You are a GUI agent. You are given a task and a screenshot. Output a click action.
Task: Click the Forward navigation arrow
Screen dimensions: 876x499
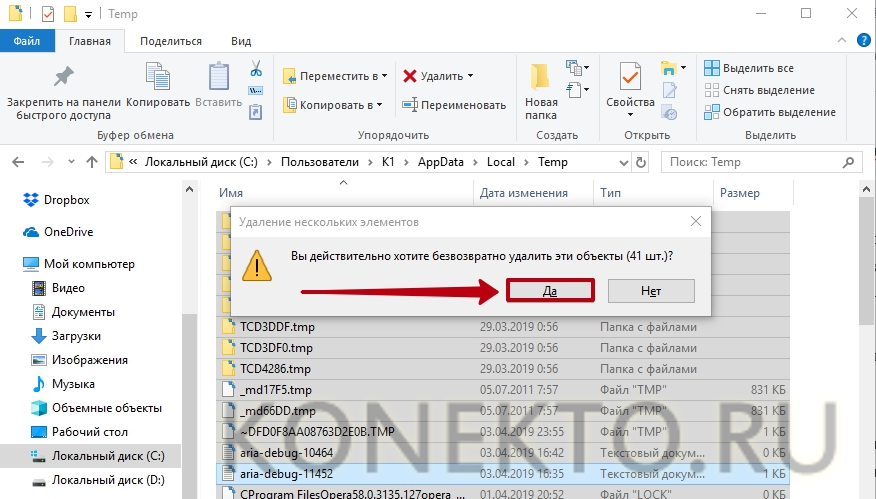(48, 162)
